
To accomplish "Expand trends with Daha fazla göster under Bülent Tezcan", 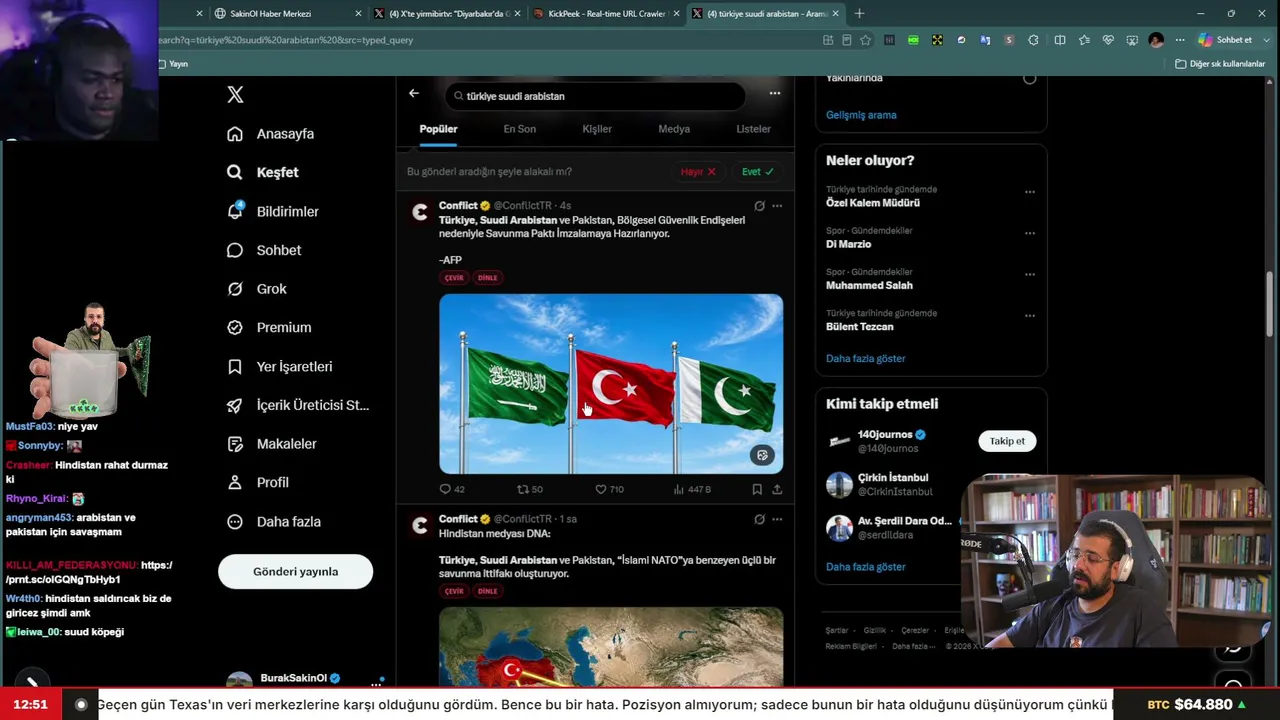I will pyautogui.click(x=865, y=358).
